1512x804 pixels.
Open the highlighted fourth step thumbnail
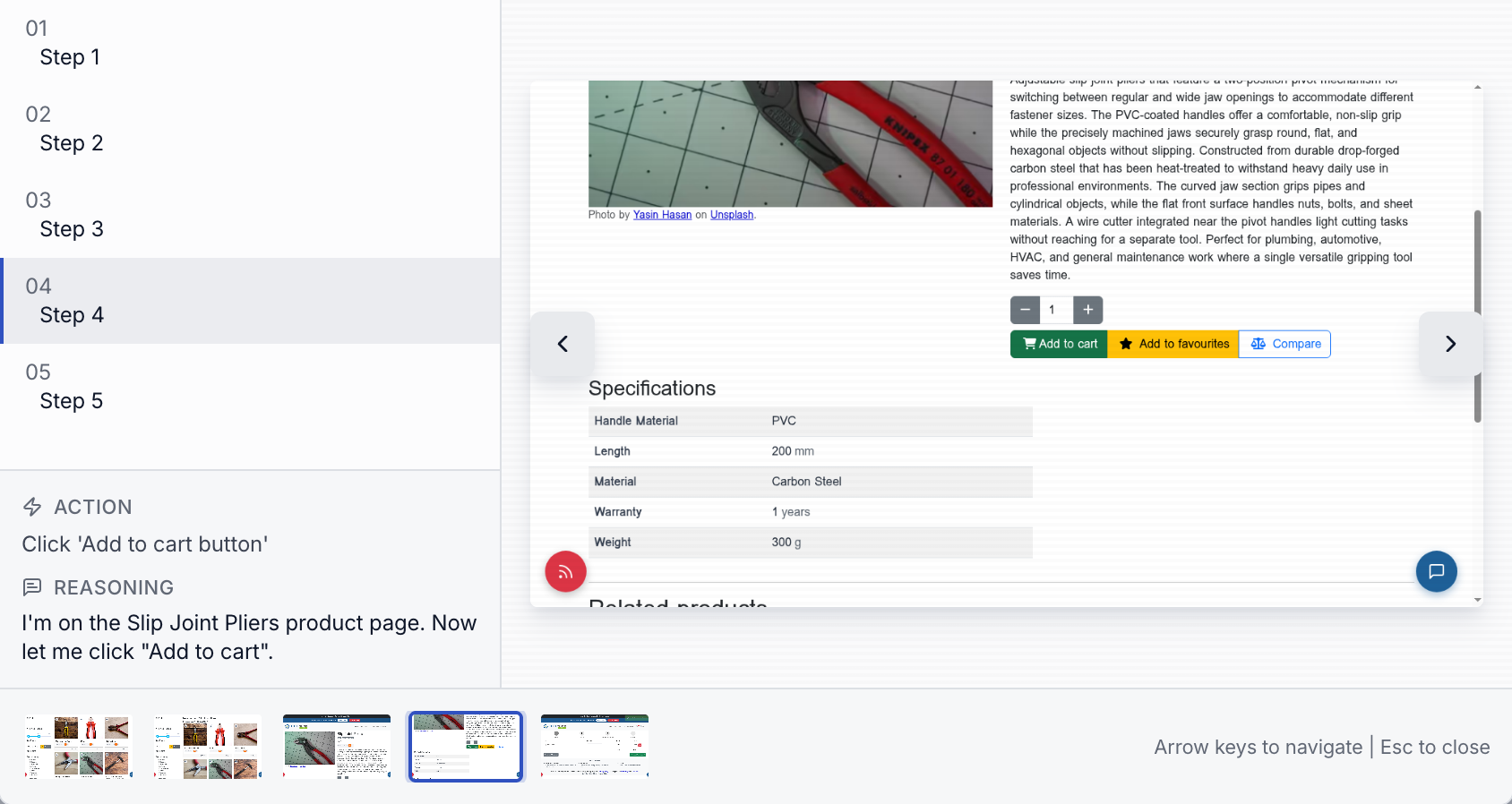tap(466, 747)
